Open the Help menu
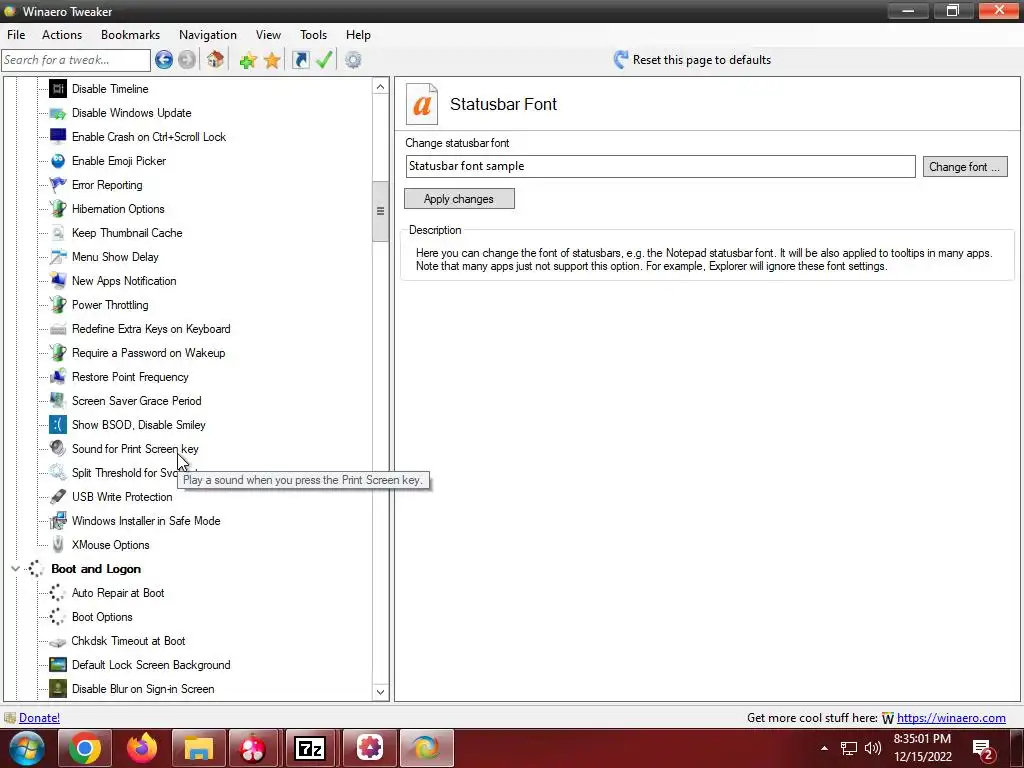This screenshot has height=768, width=1024. coord(358,35)
